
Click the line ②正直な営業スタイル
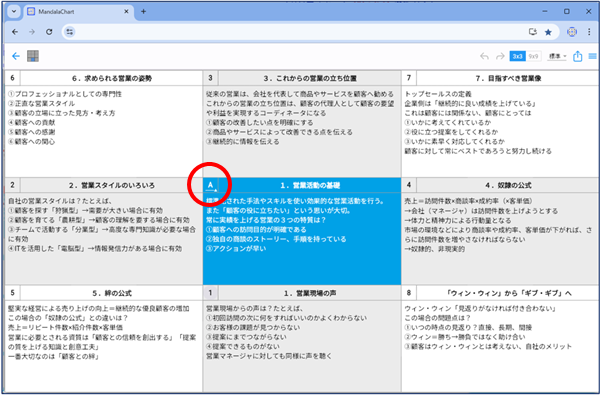[x=41, y=104]
